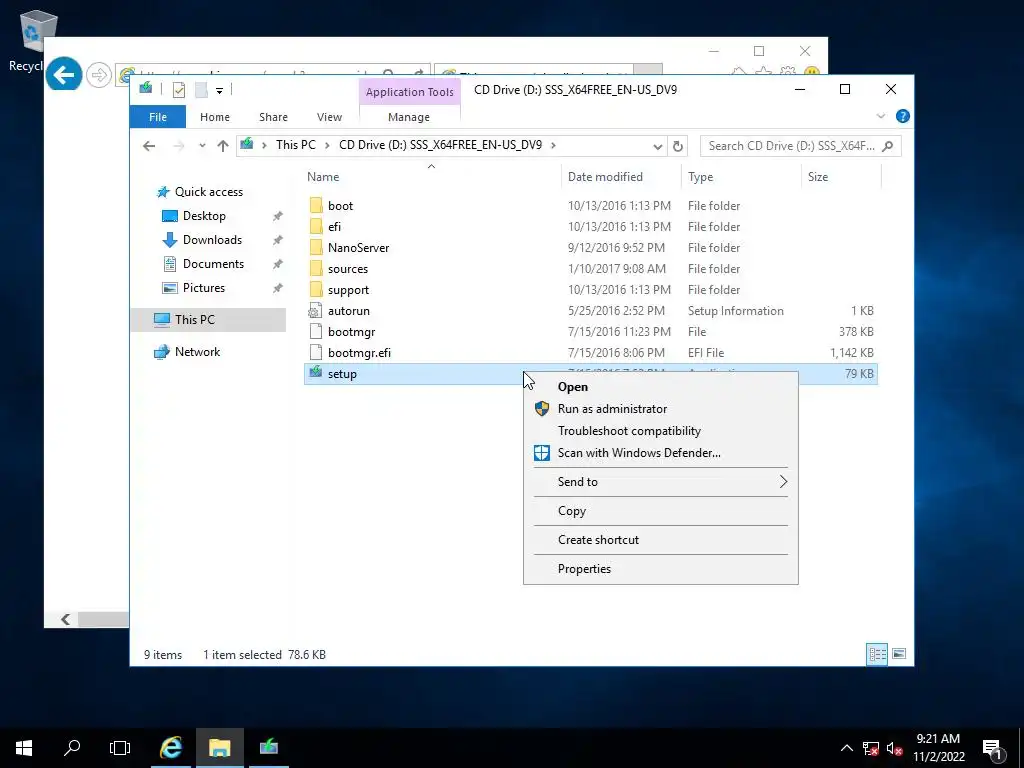The width and height of the screenshot is (1024, 768).
Task: Choose Open from the context menu
Action: coord(661,387)
